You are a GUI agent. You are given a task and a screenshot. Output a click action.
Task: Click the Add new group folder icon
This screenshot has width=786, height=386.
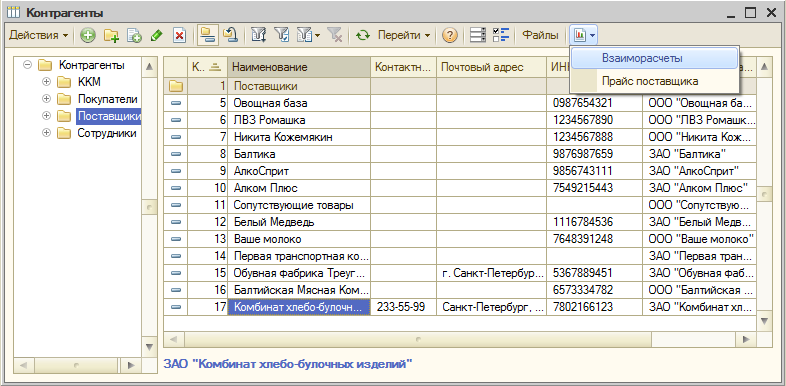[x=111, y=35]
